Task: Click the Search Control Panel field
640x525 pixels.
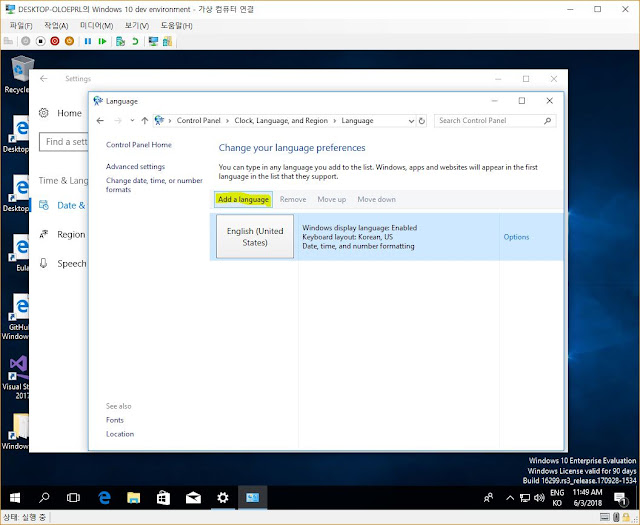Action: pyautogui.click(x=495, y=120)
